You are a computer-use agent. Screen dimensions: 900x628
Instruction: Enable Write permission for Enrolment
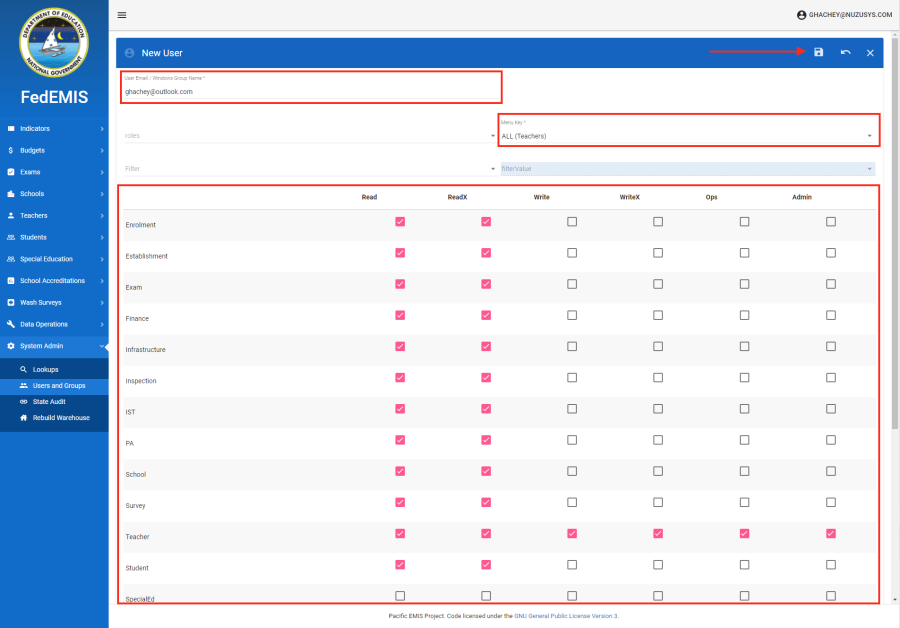(572, 222)
